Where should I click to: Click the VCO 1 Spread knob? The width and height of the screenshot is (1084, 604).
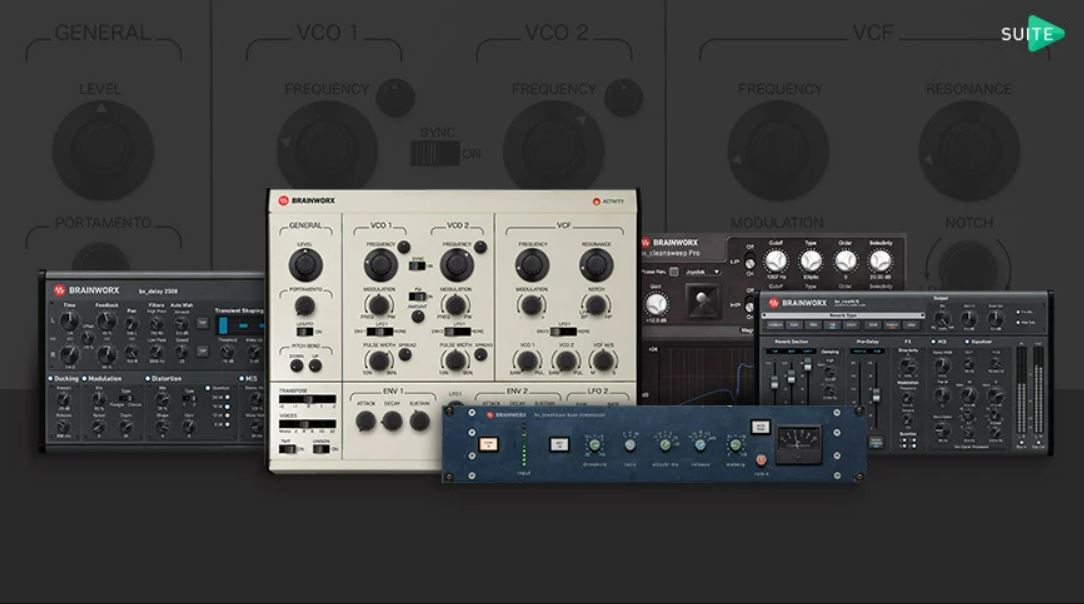tap(406, 355)
